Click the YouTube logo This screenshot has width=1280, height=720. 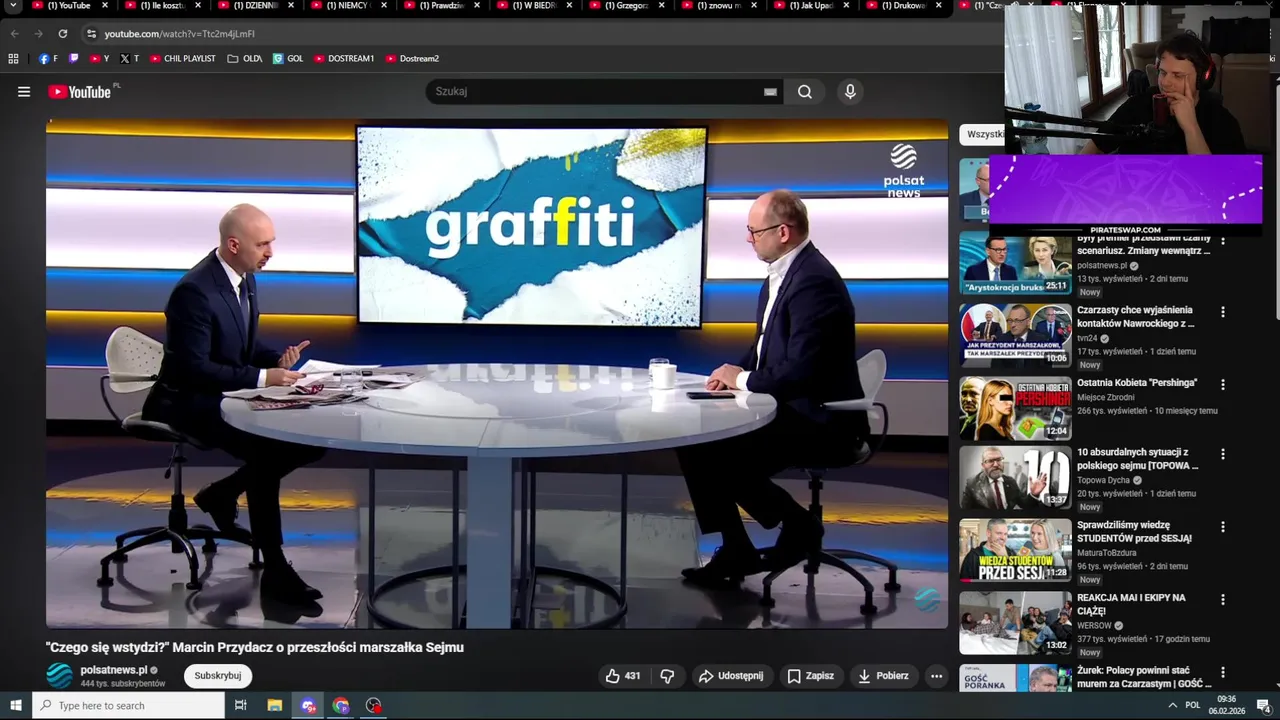click(80, 92)
